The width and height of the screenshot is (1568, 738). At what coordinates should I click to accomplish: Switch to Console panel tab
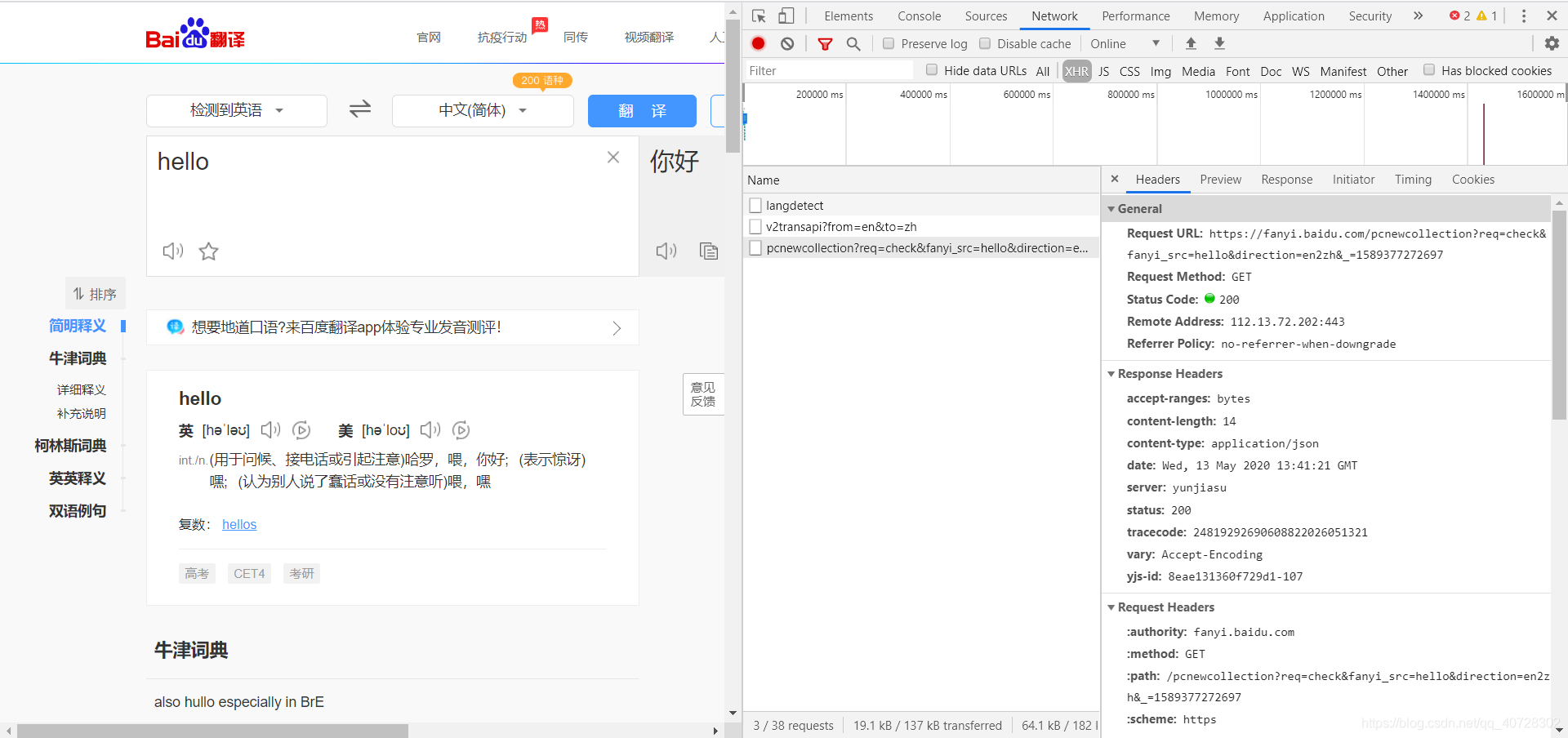pyautogui.click(x=920, y=16)
